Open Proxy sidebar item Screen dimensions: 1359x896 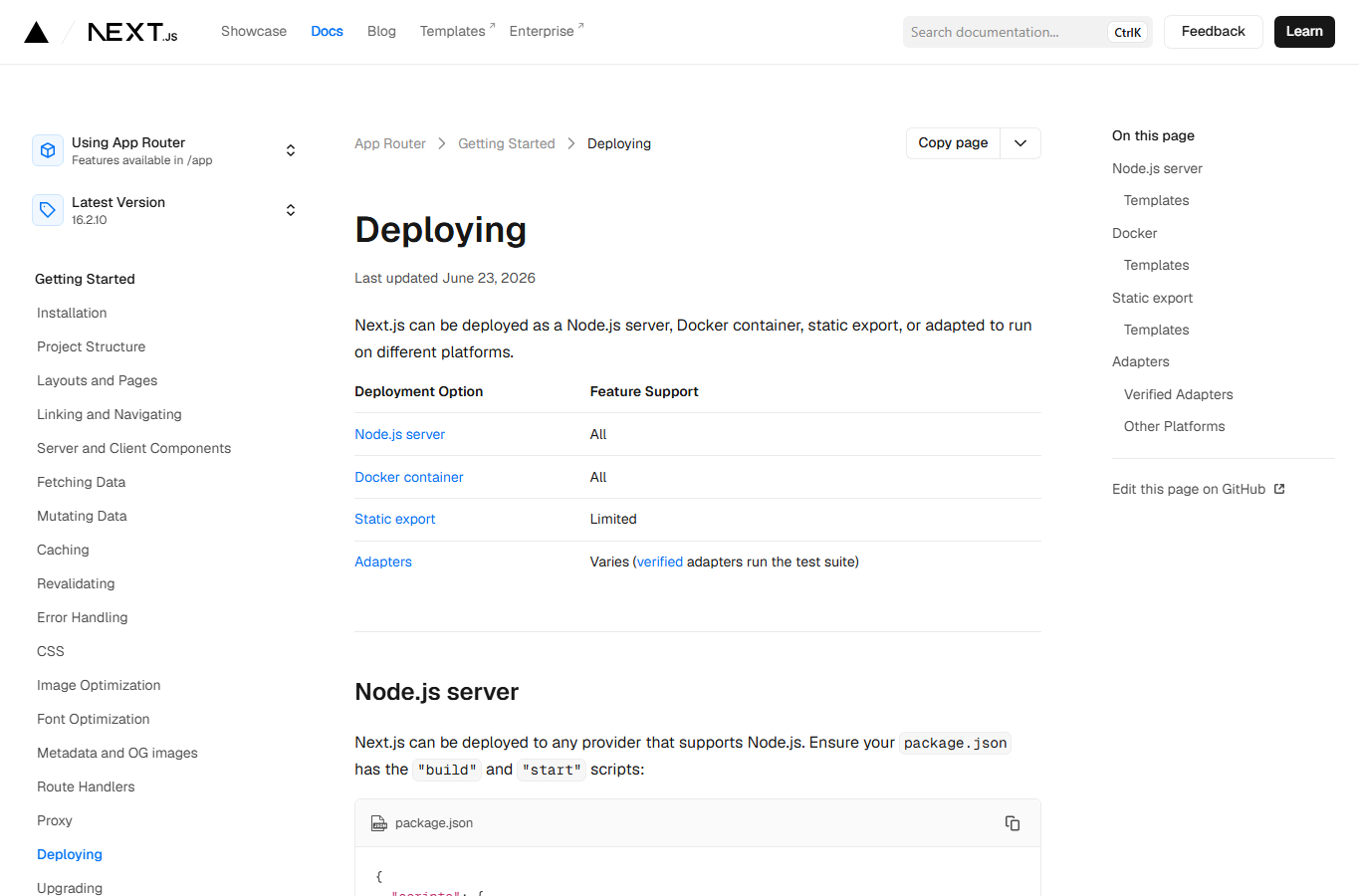pos(55,820)
